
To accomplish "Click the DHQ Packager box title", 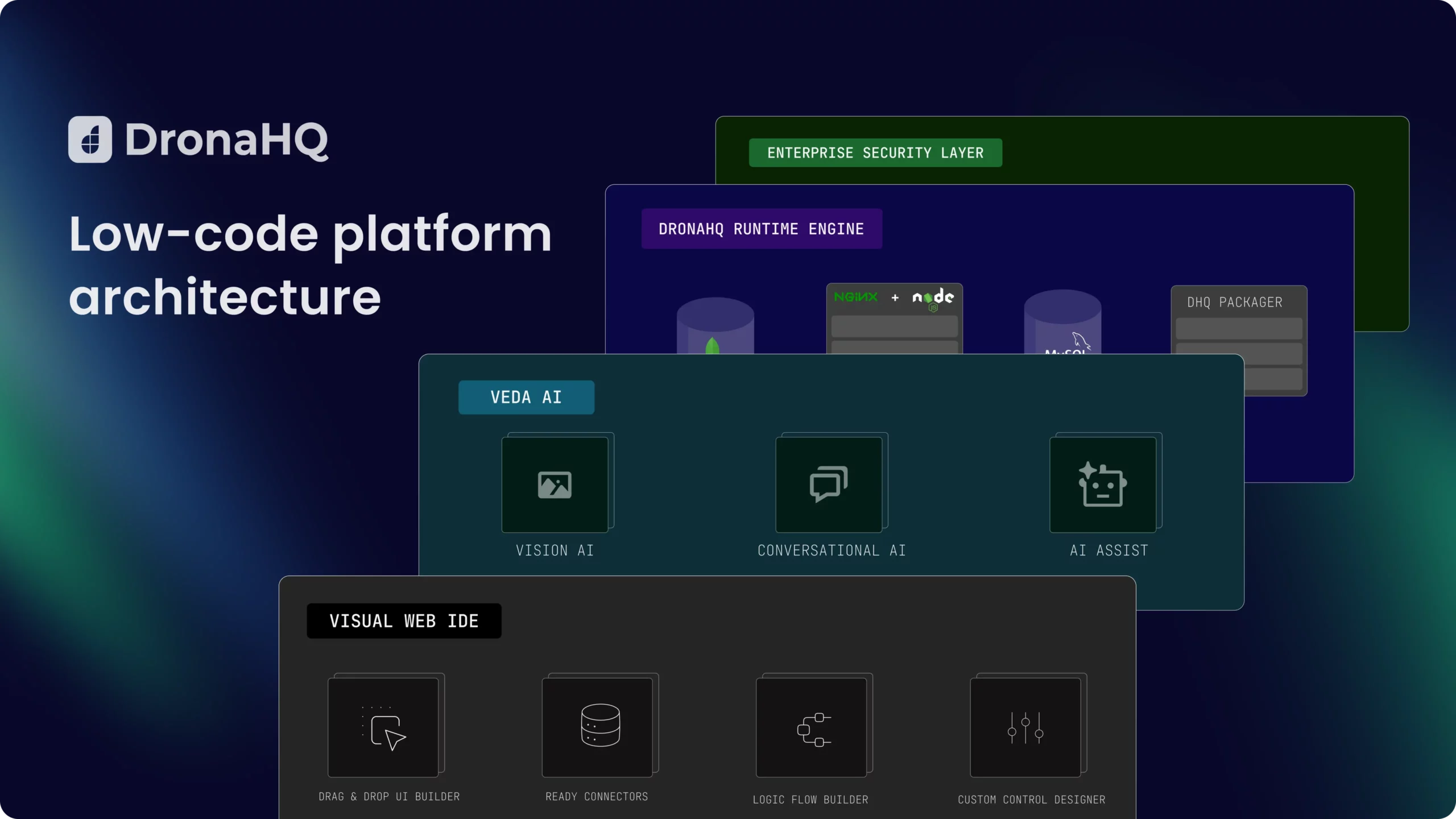I will pos(1234,302).
